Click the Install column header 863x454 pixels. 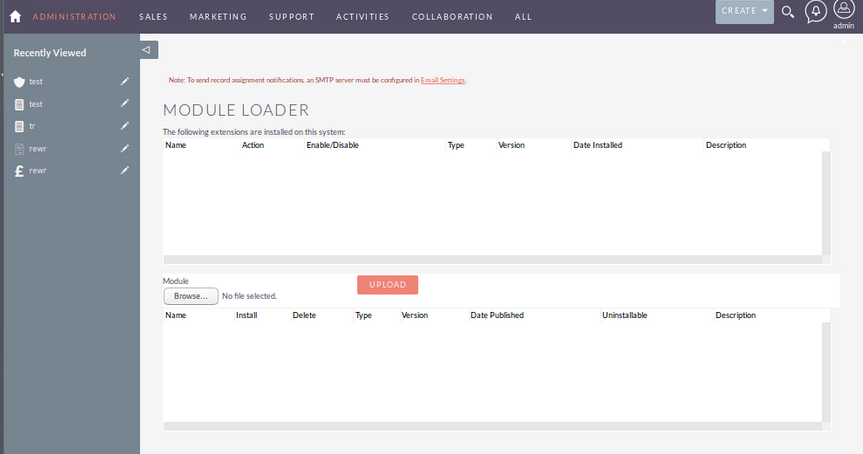coord(247,315)
